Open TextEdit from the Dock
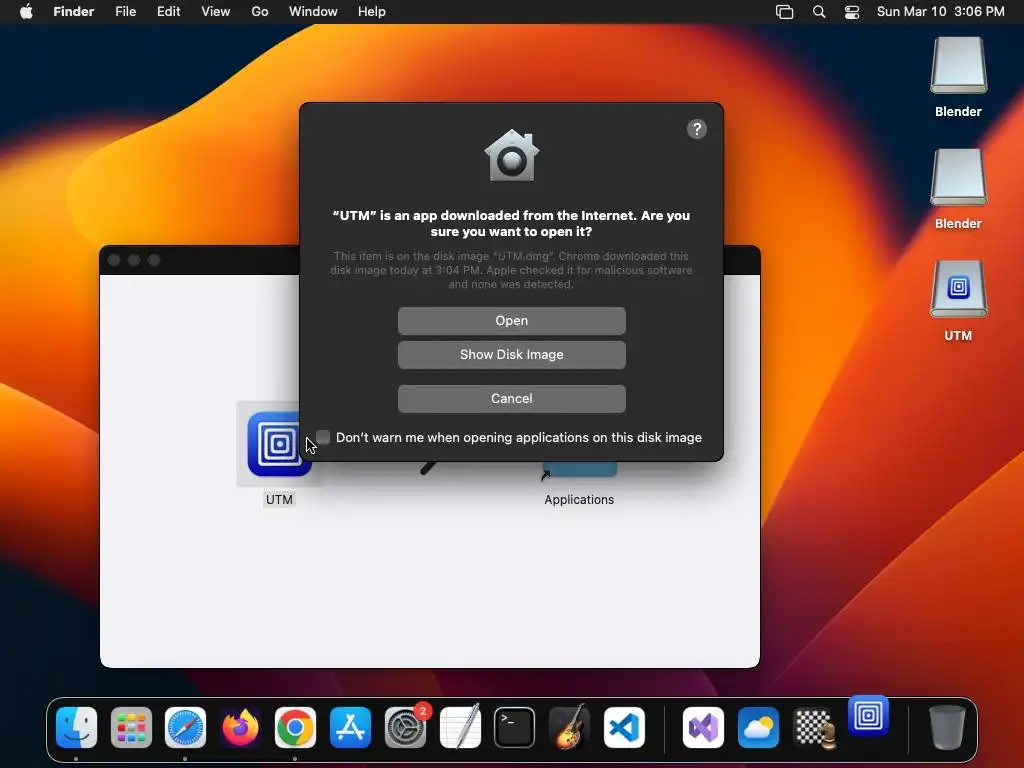 click(460, 726)
